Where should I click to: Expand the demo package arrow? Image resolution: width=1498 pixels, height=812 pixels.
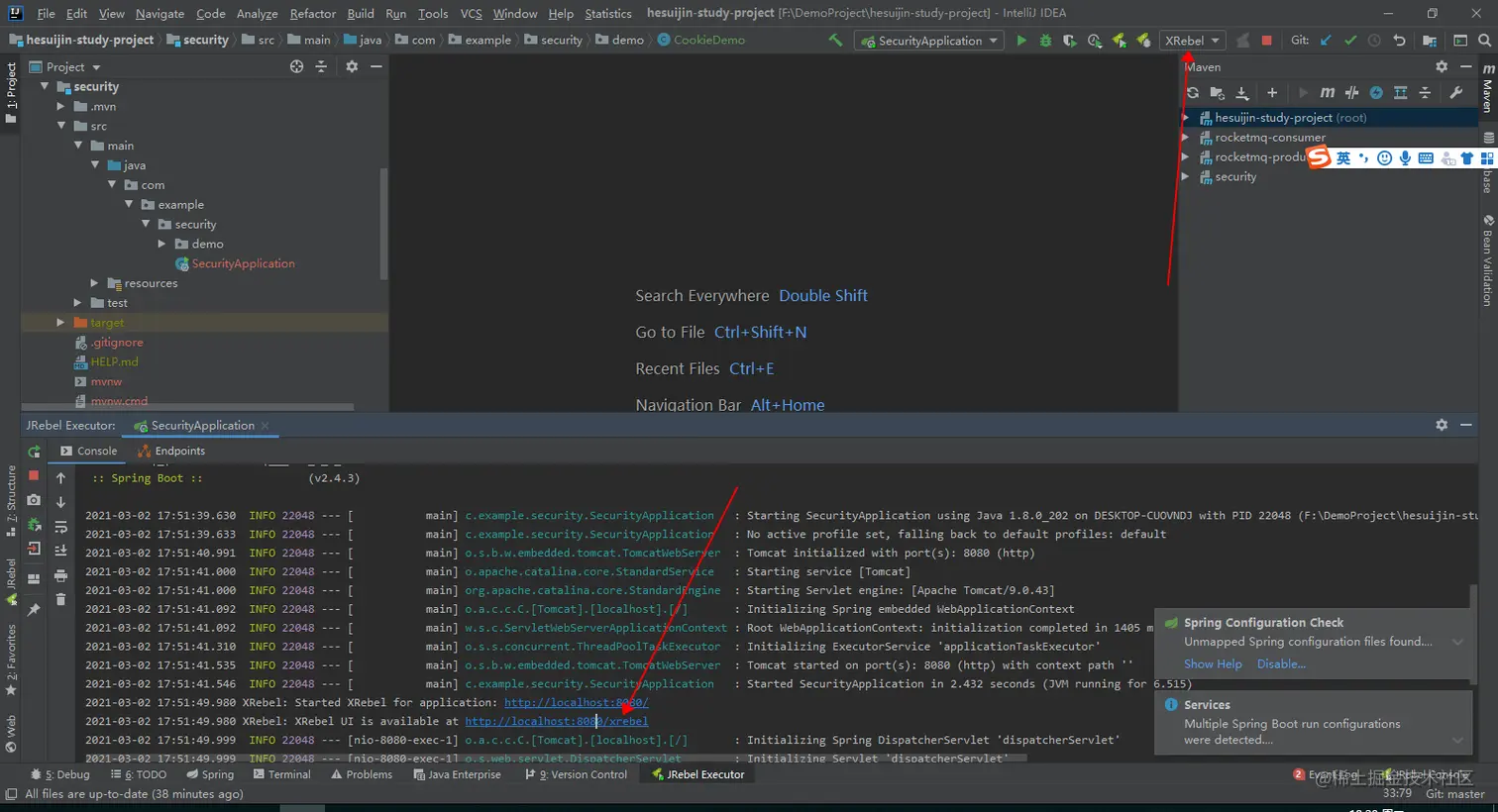162,244
